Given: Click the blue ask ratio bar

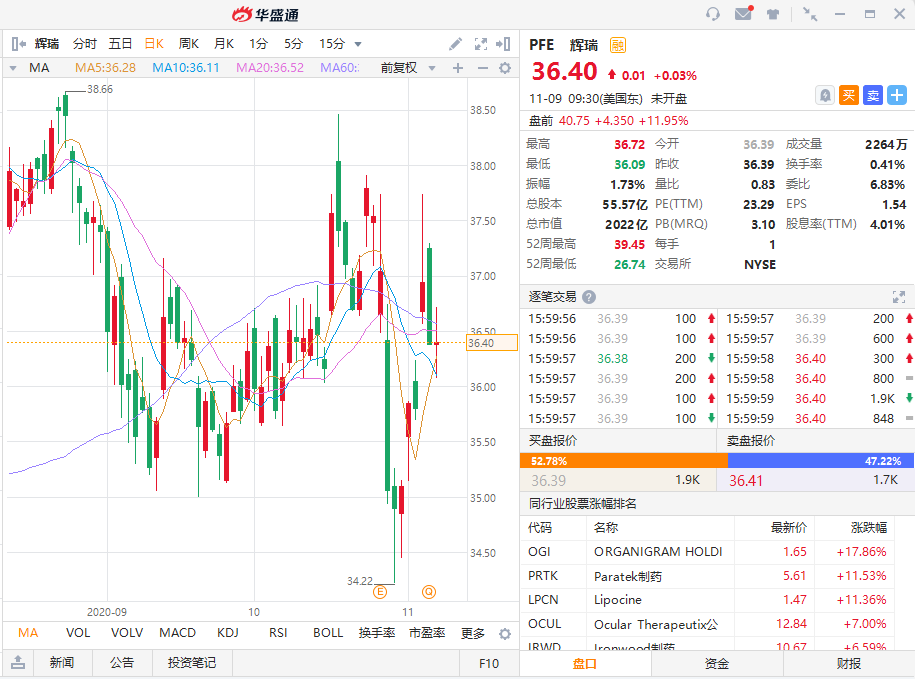Looking at the screenshot, I should coord(821,461).
